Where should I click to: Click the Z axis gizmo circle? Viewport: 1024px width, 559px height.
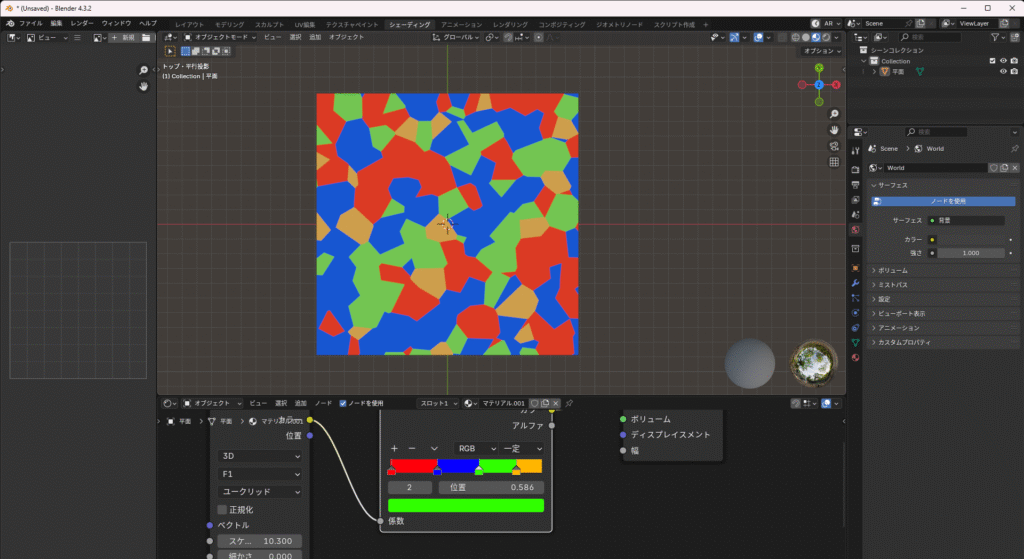[x=818, y=85]
